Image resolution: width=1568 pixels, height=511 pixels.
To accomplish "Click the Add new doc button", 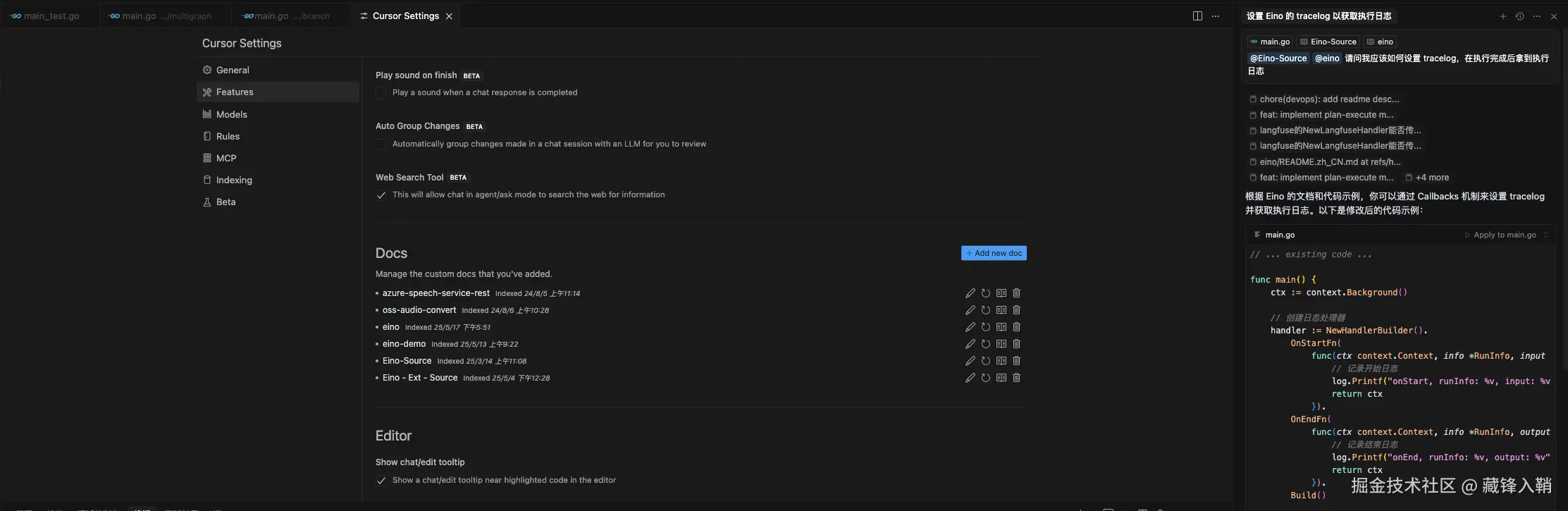I will pyautogui.click(x=994, y=253).
